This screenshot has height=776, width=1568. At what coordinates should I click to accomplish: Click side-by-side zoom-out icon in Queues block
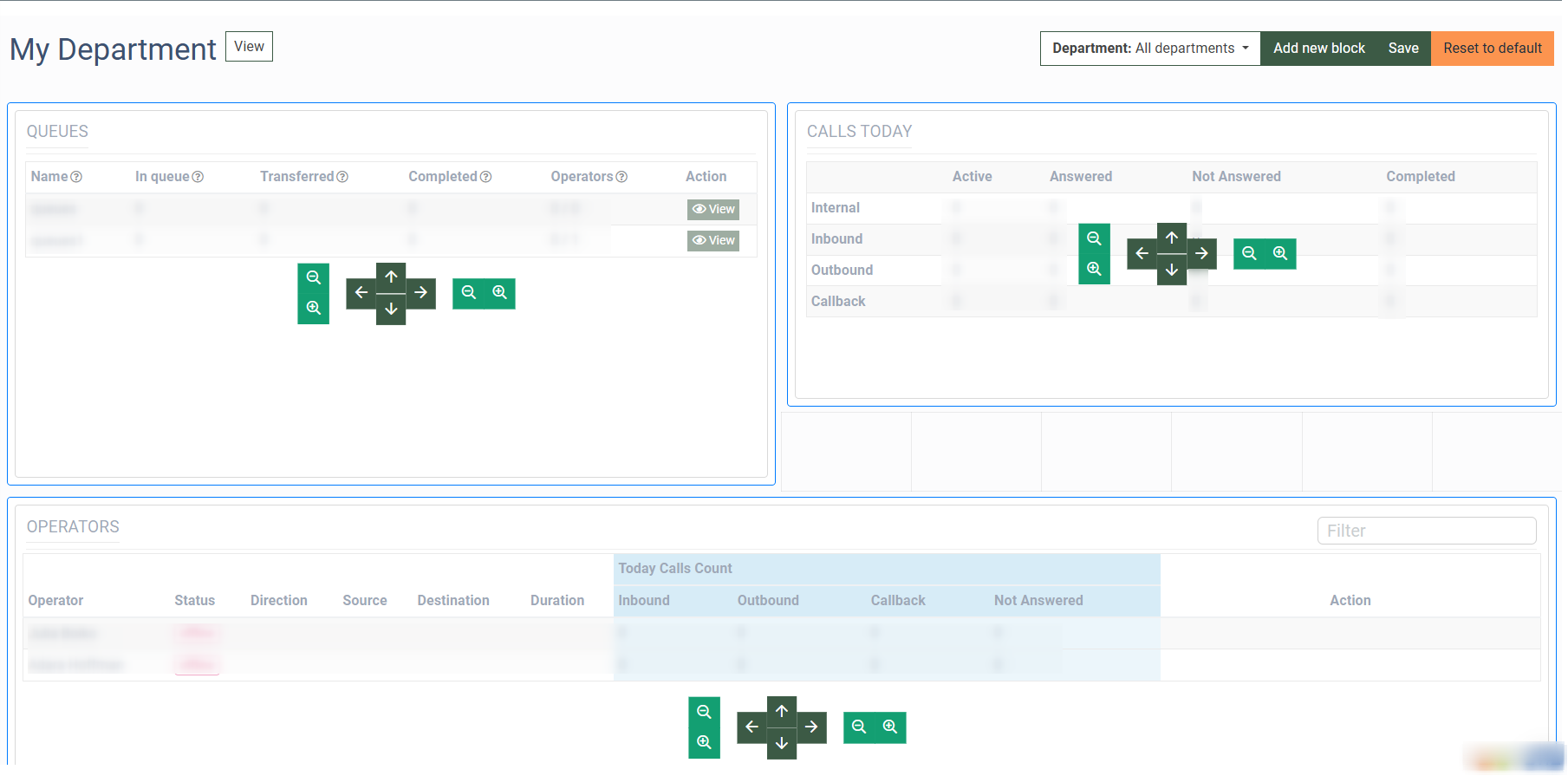click(468, 293)
